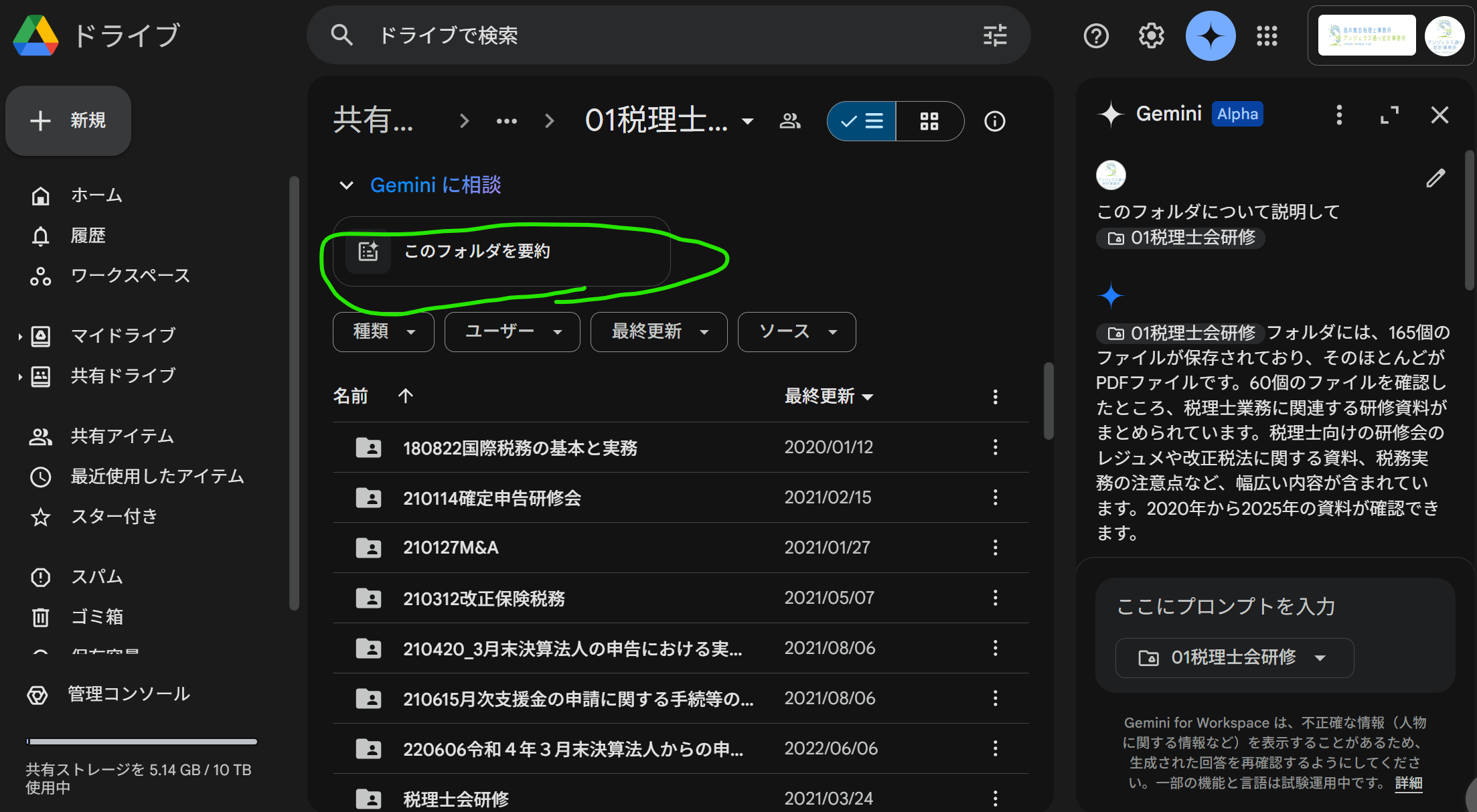Click the file list vertical scrollbar
The height and width of the screenshot is (812, 1477).
1048,402
